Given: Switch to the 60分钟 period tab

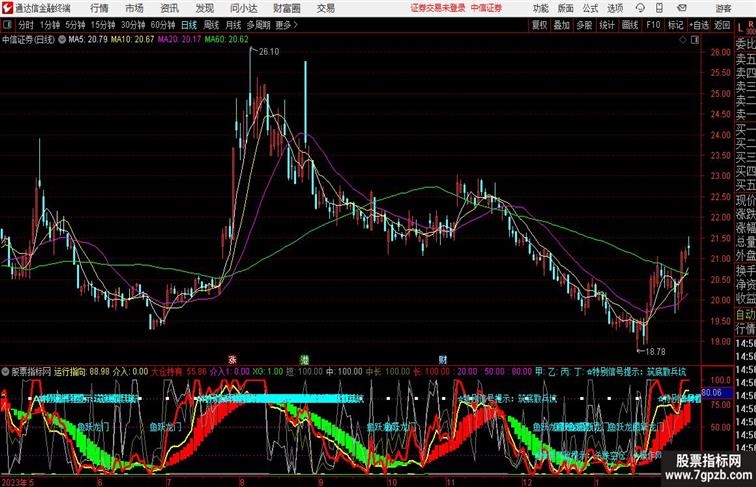Looking at the screenshot, I should pos(163,25).
